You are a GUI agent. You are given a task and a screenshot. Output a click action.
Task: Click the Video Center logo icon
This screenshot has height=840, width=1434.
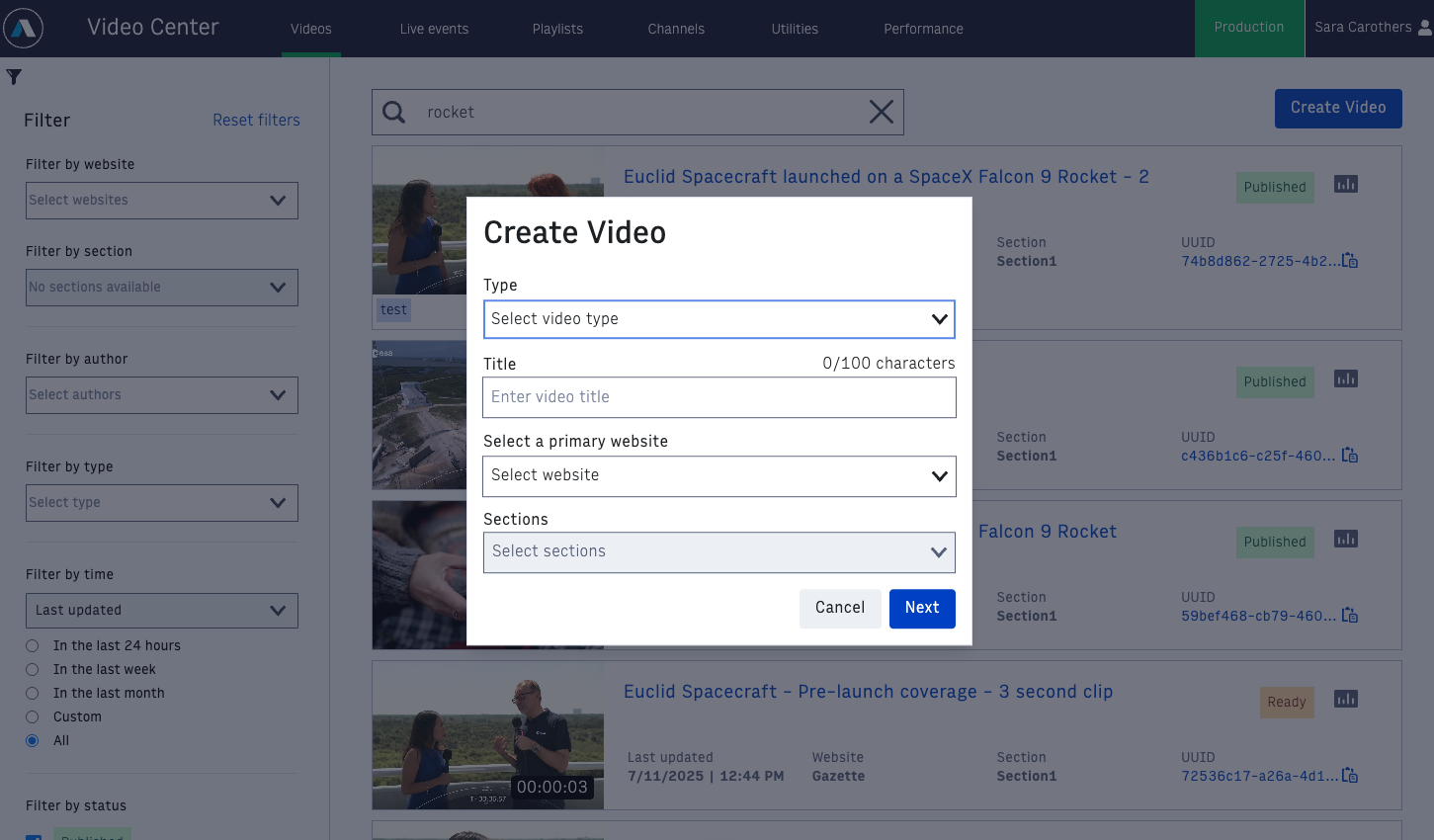(x=24, y=28)
